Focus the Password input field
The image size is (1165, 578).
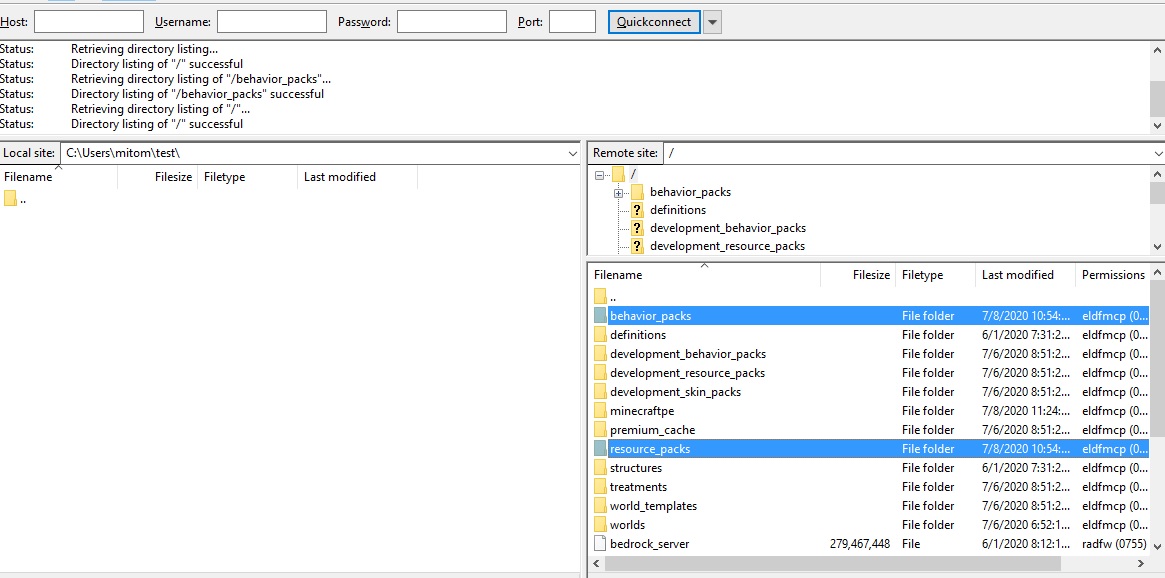pyautogui.click(x=452, y=22)
